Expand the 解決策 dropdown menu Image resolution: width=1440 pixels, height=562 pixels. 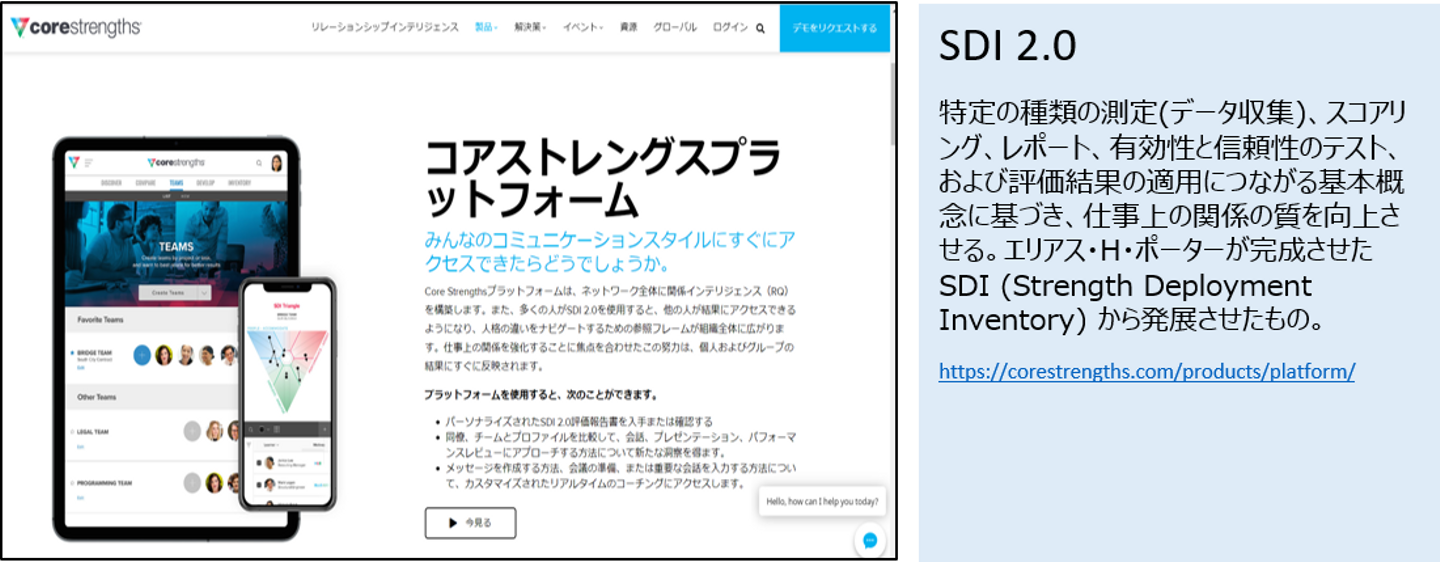click(530, 28)
